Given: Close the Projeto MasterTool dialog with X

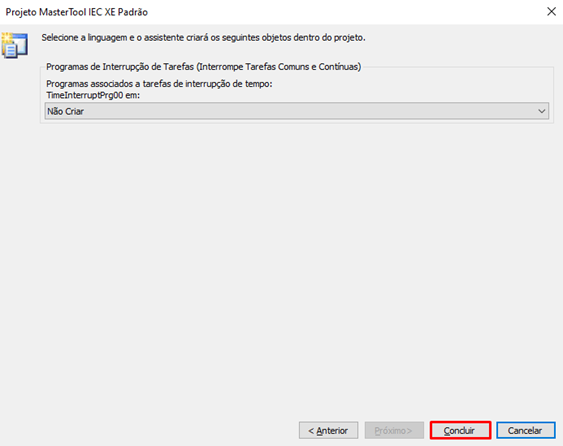Looking at the screenshot, I should 551,11.
